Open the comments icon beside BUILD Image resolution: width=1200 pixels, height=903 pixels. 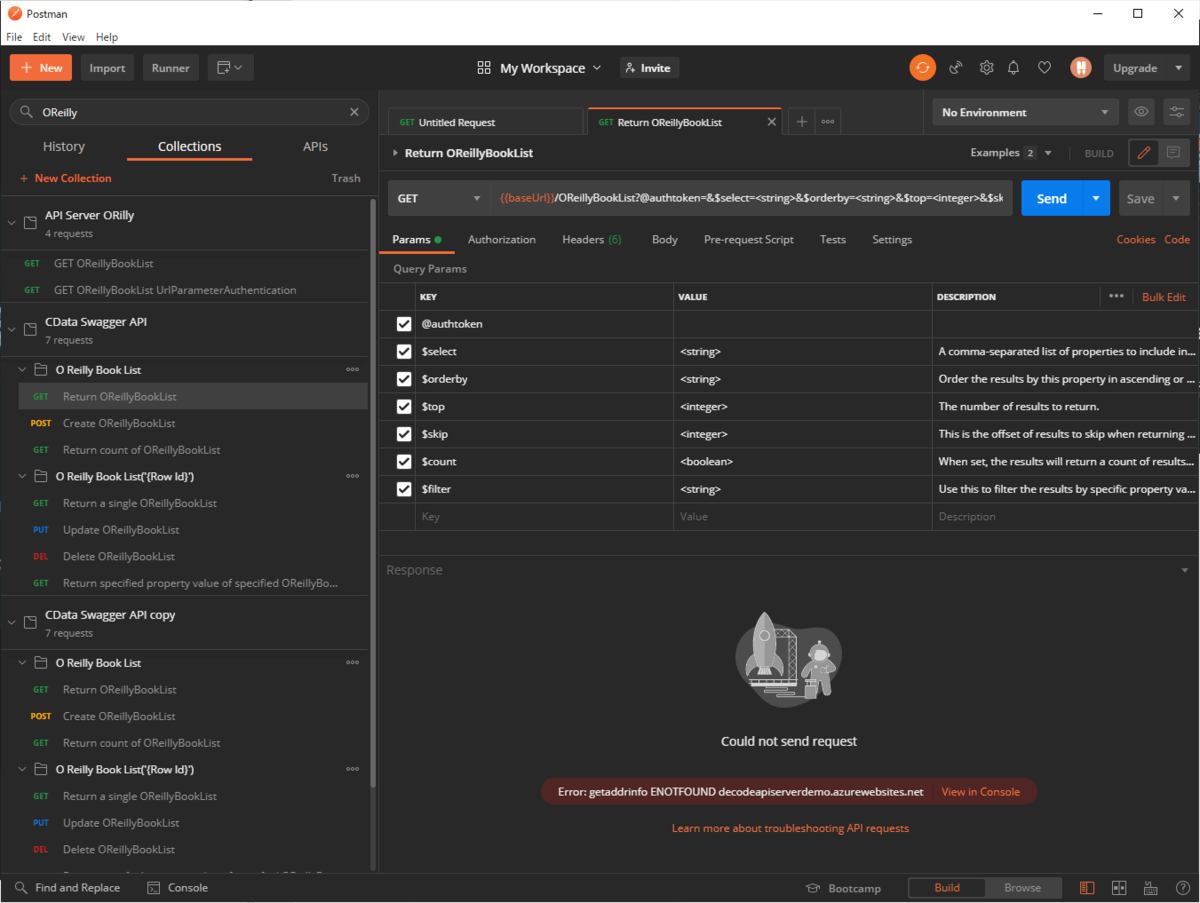tap(1173, 153)
